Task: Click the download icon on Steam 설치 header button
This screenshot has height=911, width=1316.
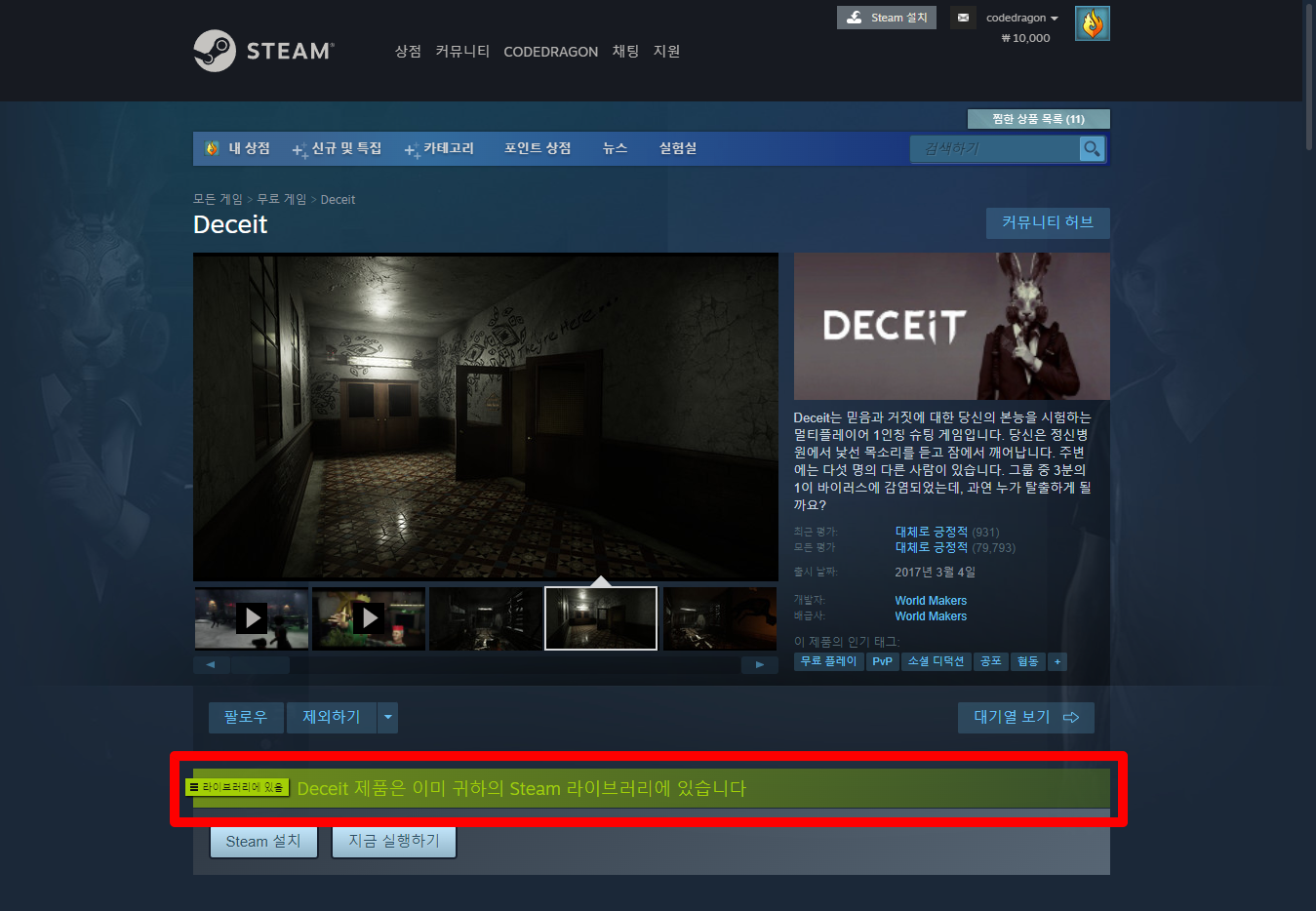Action: click(855, 18)
